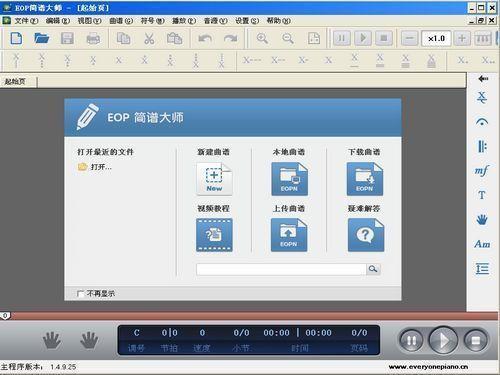500x375 pixels.
Task: Click the bottom round Stop button
Action: (476, 340)
